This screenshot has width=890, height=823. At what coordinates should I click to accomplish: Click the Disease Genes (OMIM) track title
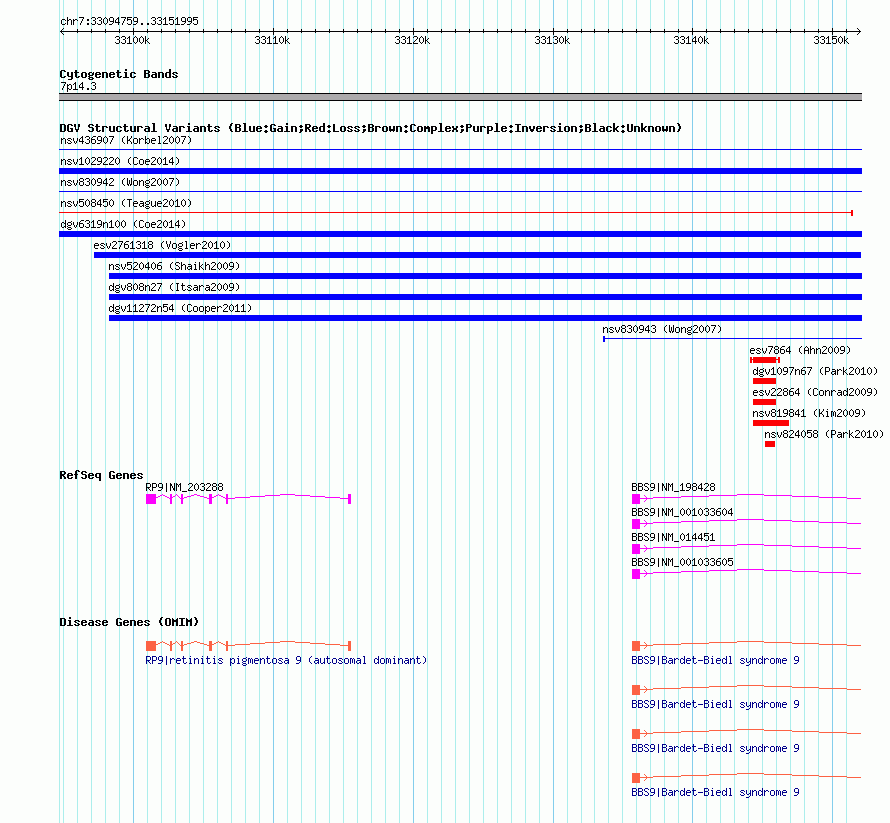pos(129,622)
